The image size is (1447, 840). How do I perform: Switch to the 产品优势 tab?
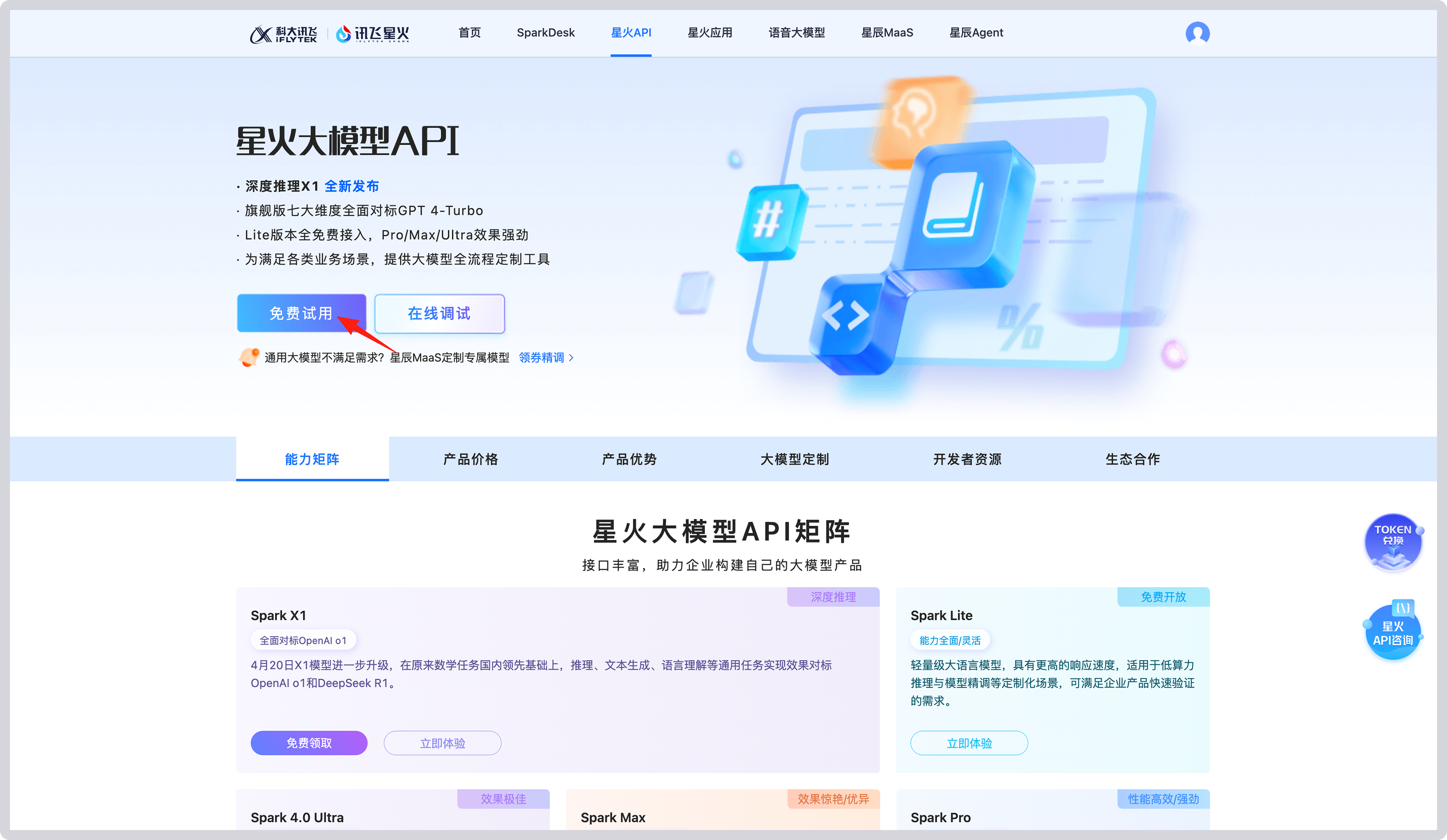click(629, 459)
